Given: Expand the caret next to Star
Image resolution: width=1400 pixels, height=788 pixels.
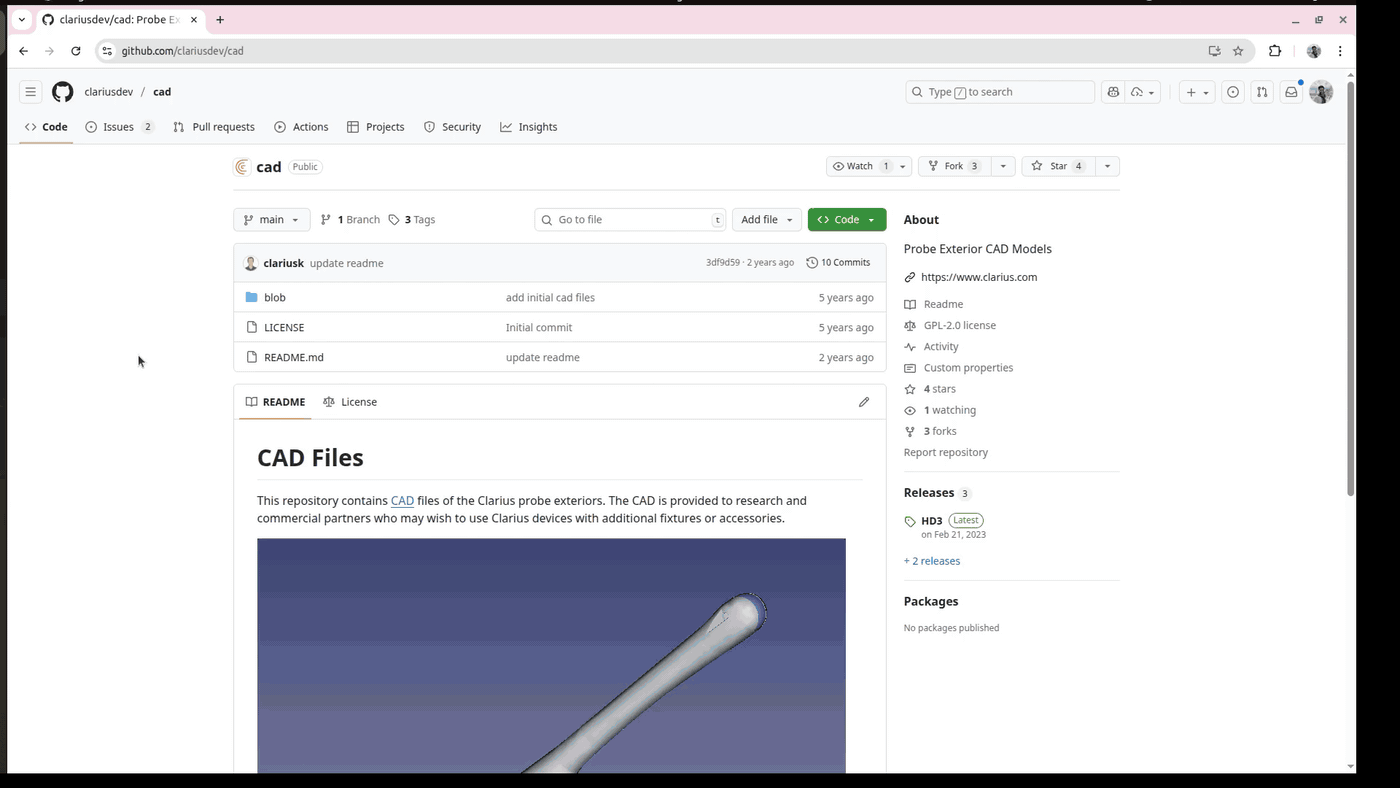Looking at the screenshot, I should 1107,166.
